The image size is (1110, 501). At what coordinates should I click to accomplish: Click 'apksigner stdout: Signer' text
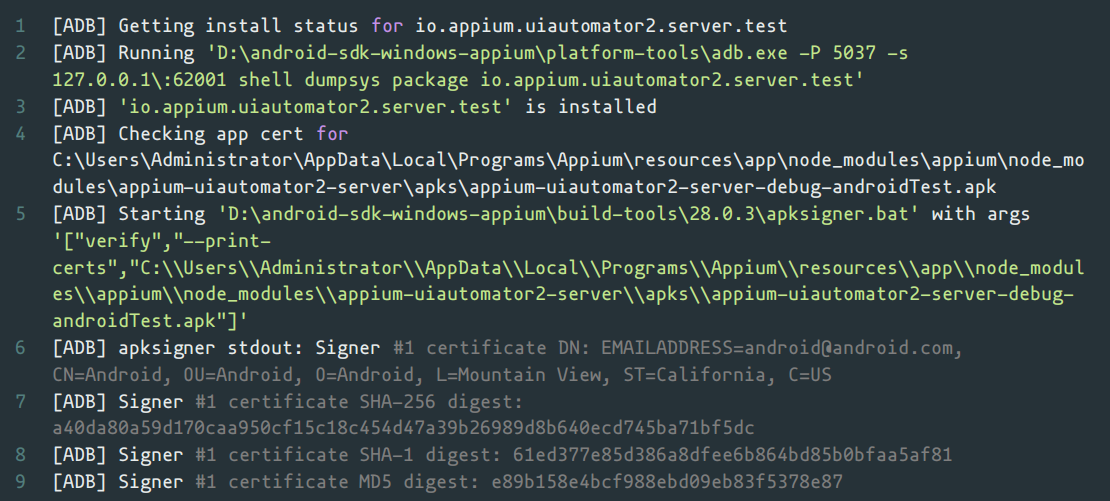coord(249,348)
